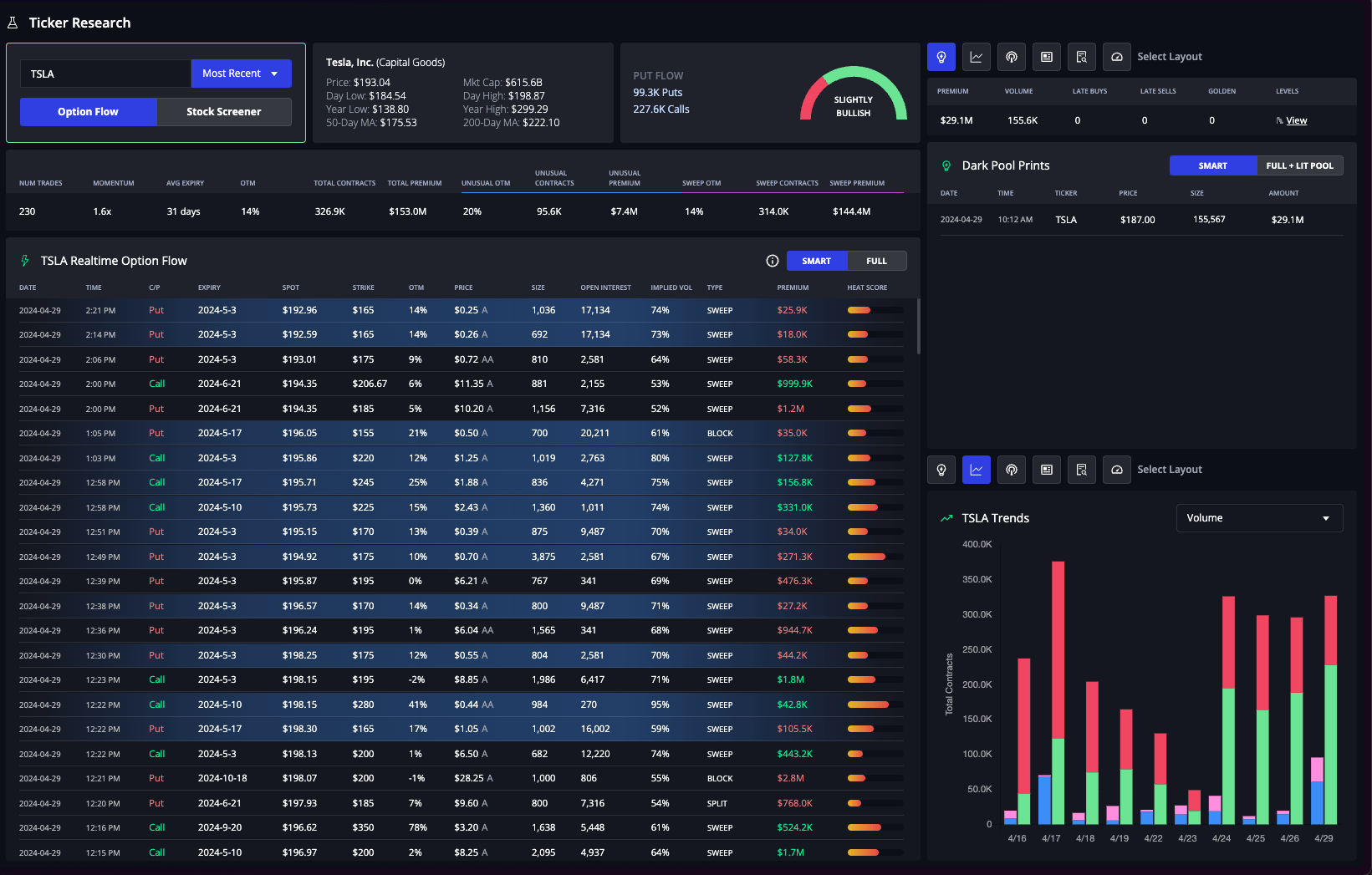Click the trend arrow icon beside TSLA Trends
The image size is (1372, 875).
pyautogui.click(x=946, y=518)
